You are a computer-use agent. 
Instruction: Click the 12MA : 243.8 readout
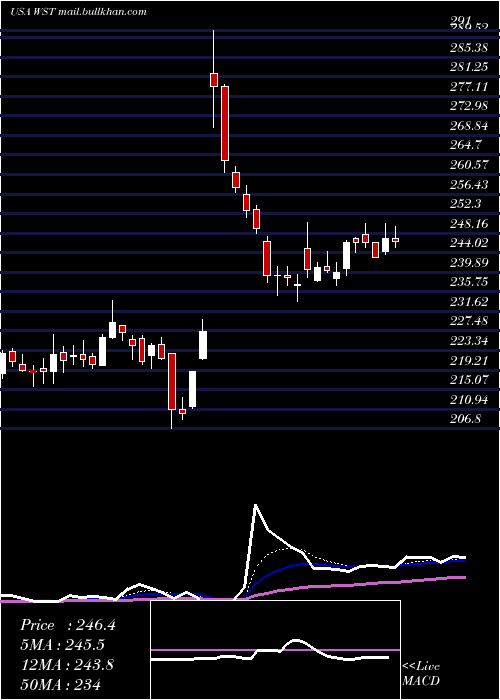click(66, 665)
